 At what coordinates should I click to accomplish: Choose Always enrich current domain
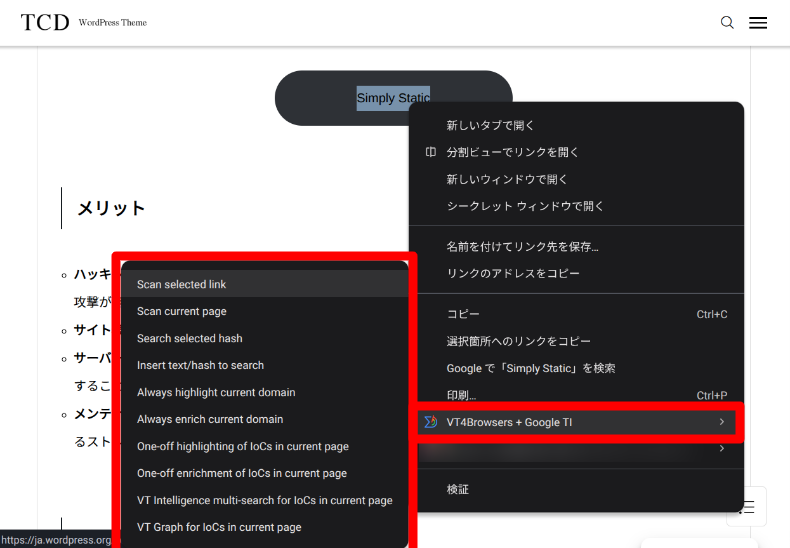[x=265, y=419]
